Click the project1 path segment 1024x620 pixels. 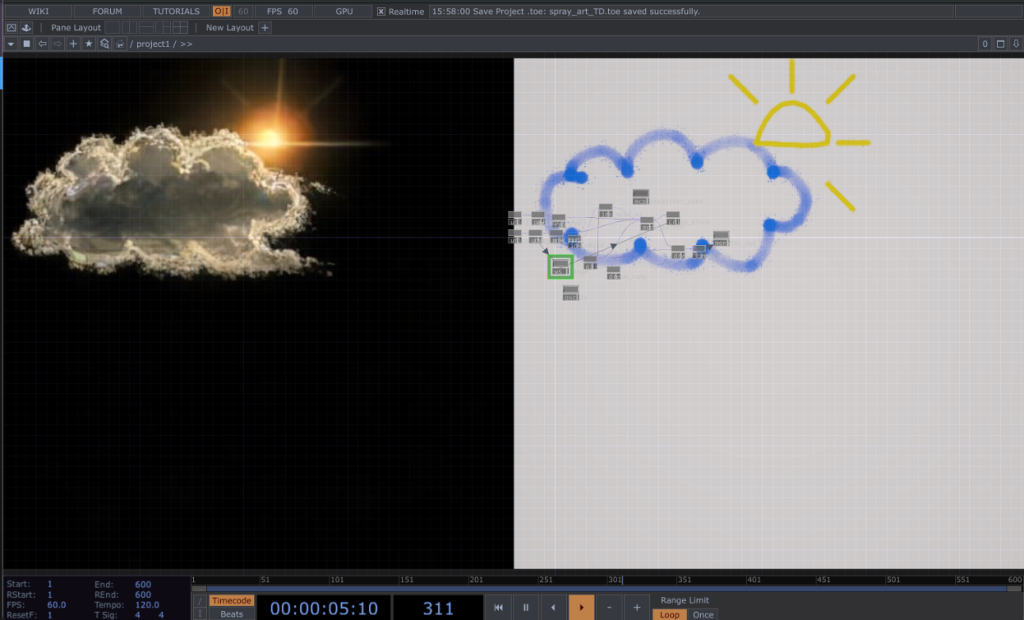tap(153, 44)
